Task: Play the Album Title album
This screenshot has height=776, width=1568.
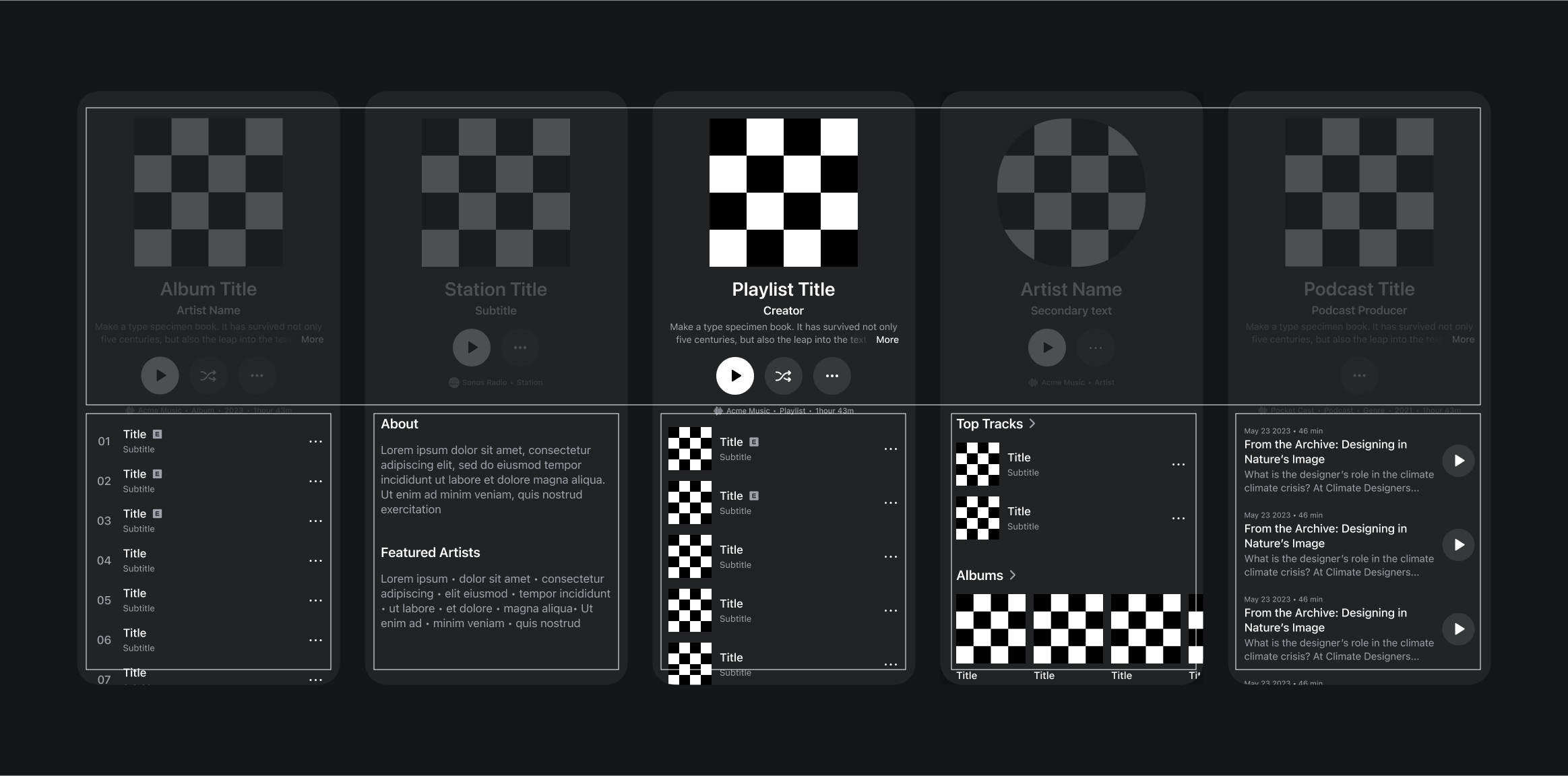Action: pos(160,376)
